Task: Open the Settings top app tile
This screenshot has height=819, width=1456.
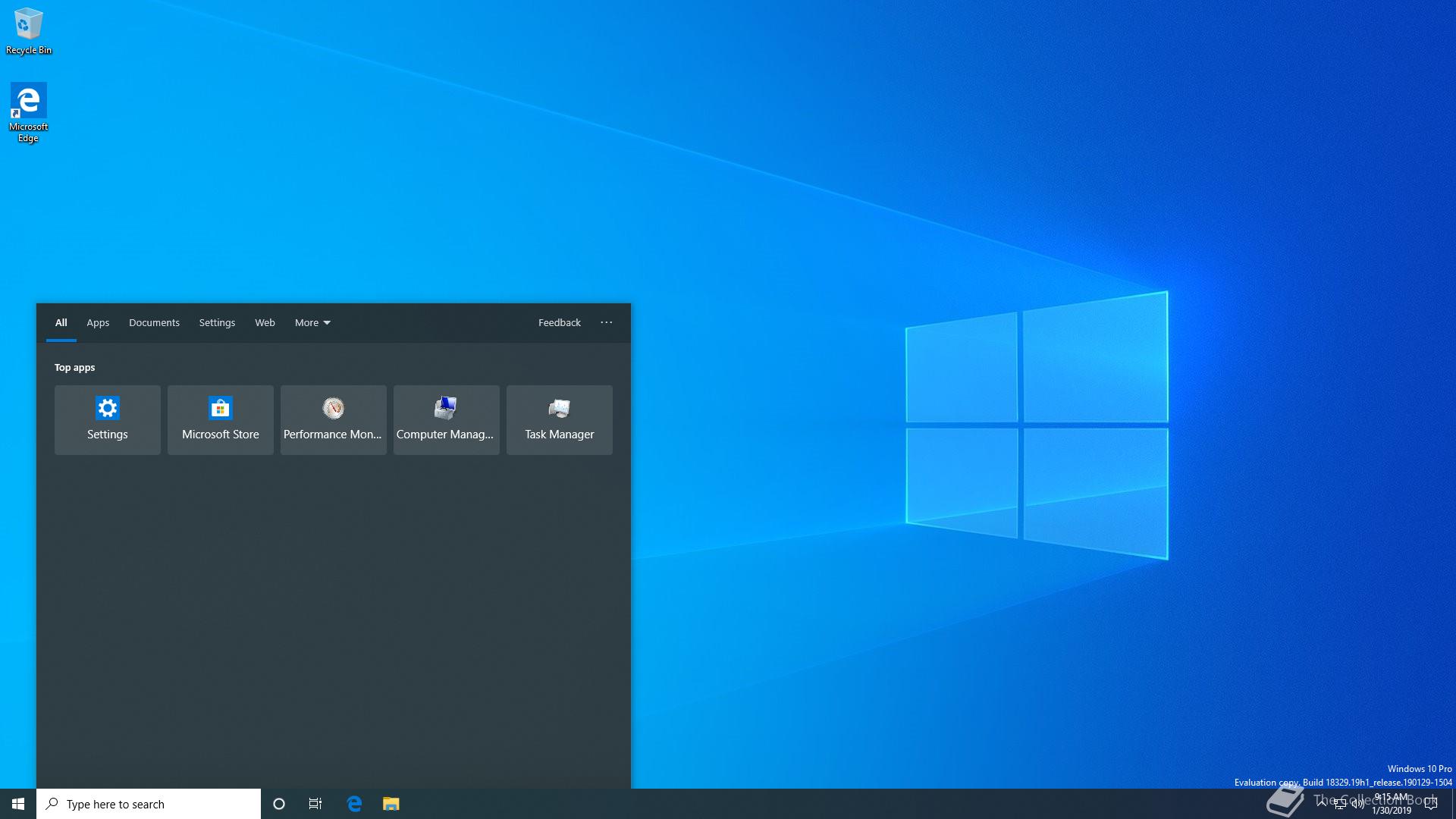Action: [107, 419]
